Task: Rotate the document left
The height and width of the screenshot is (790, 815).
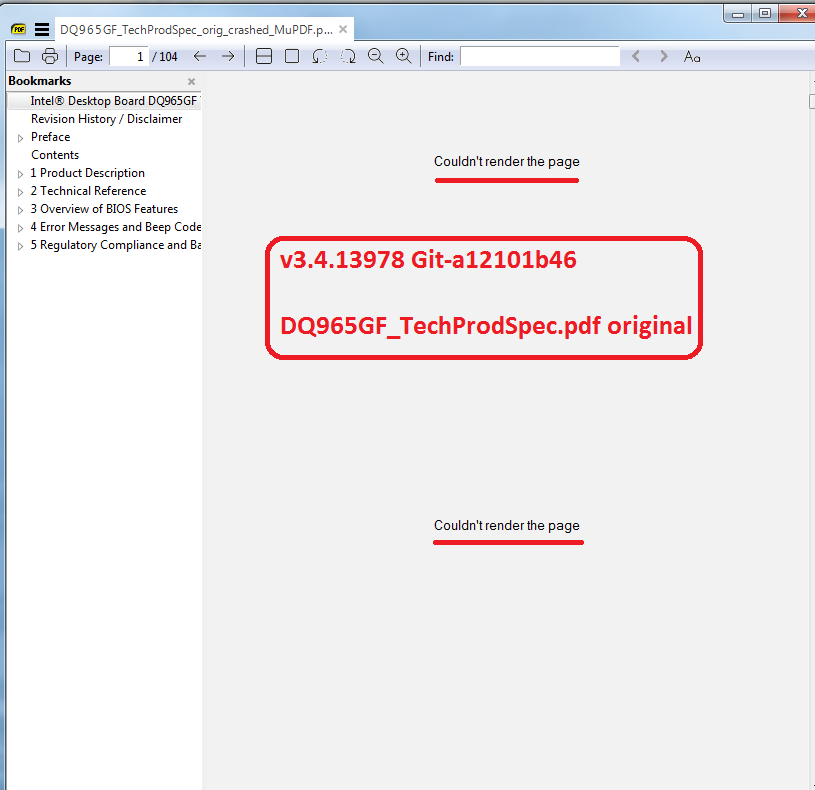Action: (319, 56)
